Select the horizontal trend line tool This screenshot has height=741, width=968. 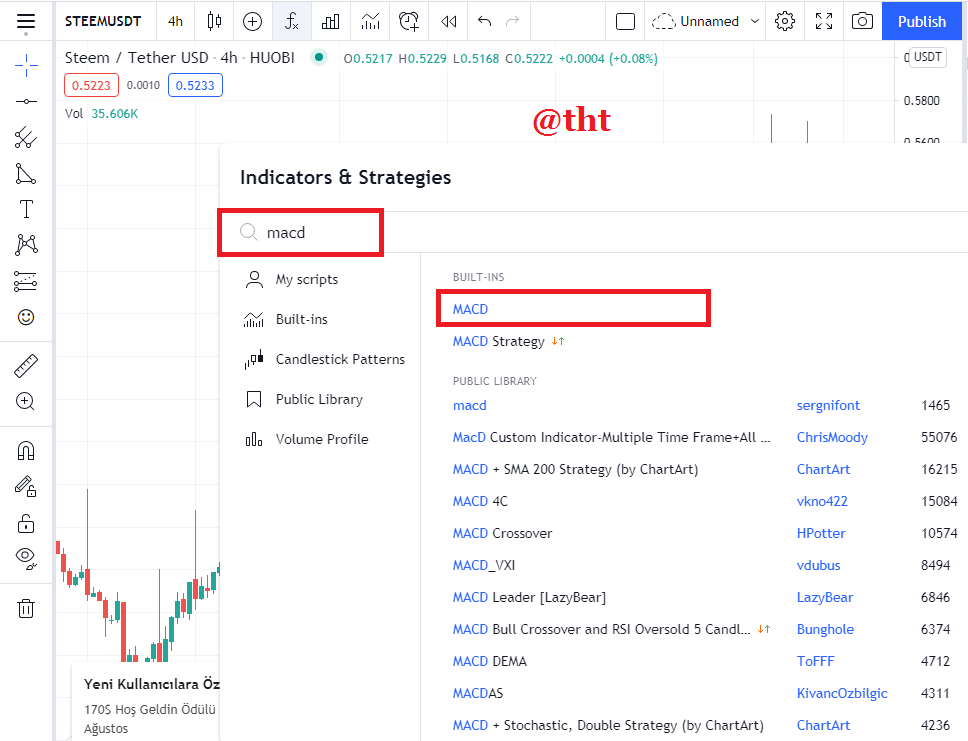26,101
